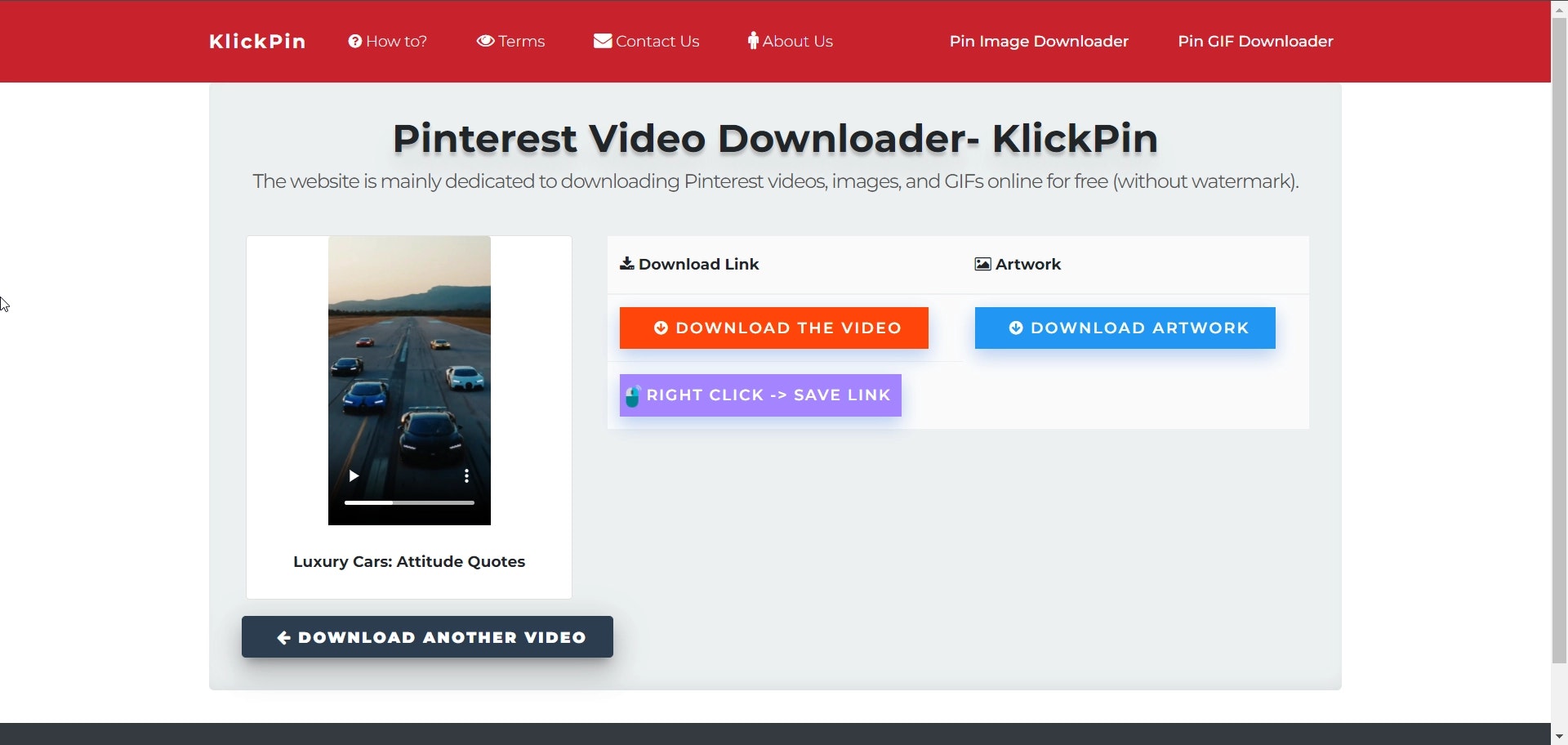Viewport: 1568px width, 745px height.
Task: Click the Pinterest Video Downloader- KlickPin headline
Action: click(775, 138)
